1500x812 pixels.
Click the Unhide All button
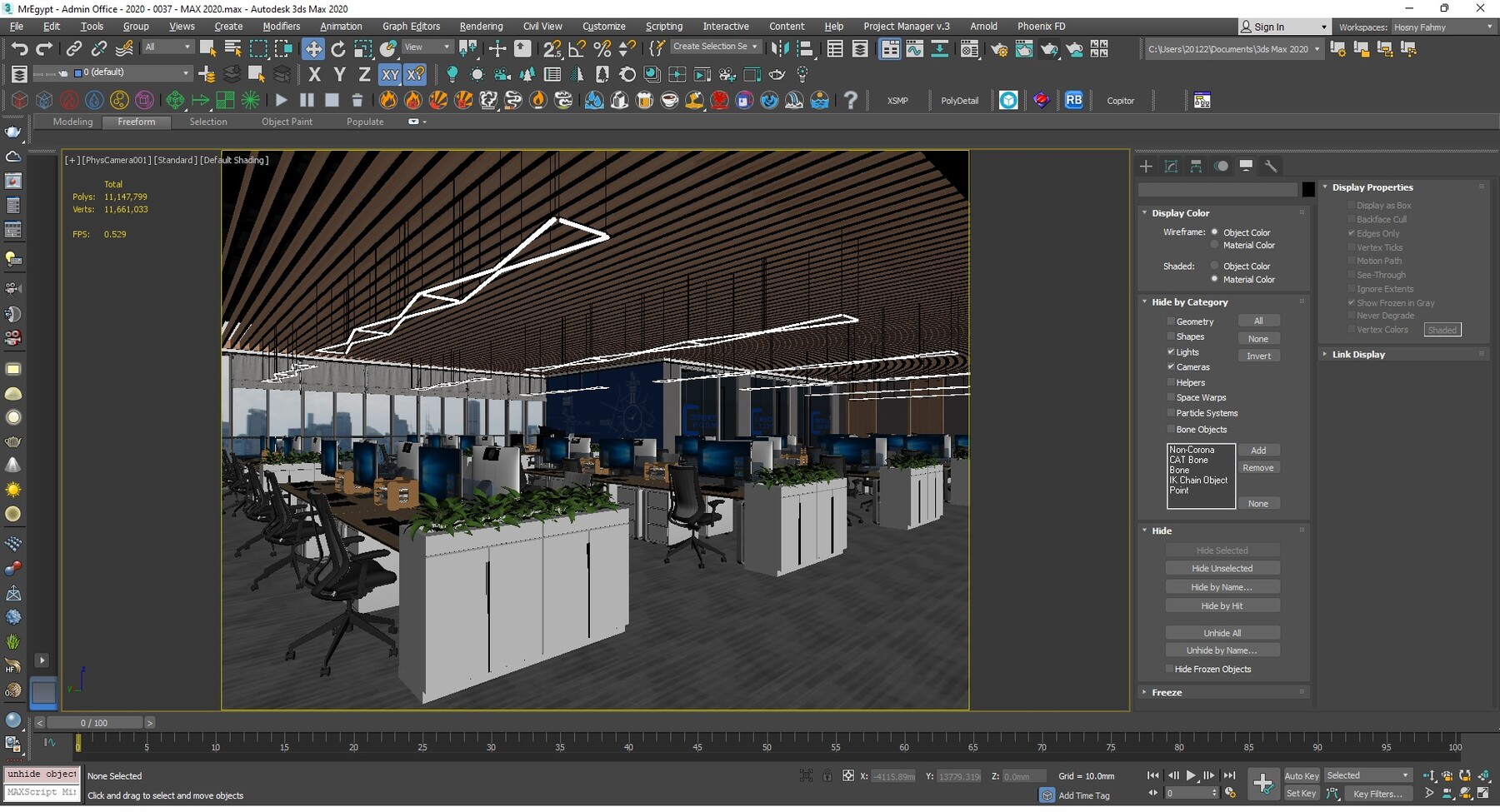1222,632
